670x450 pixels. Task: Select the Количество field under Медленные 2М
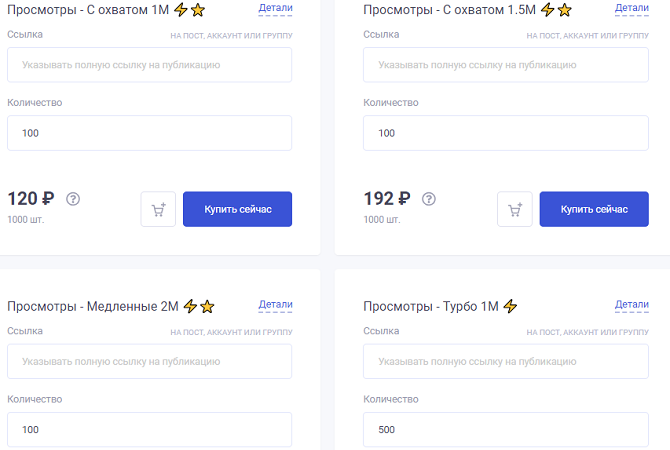(x=150, y=429)
